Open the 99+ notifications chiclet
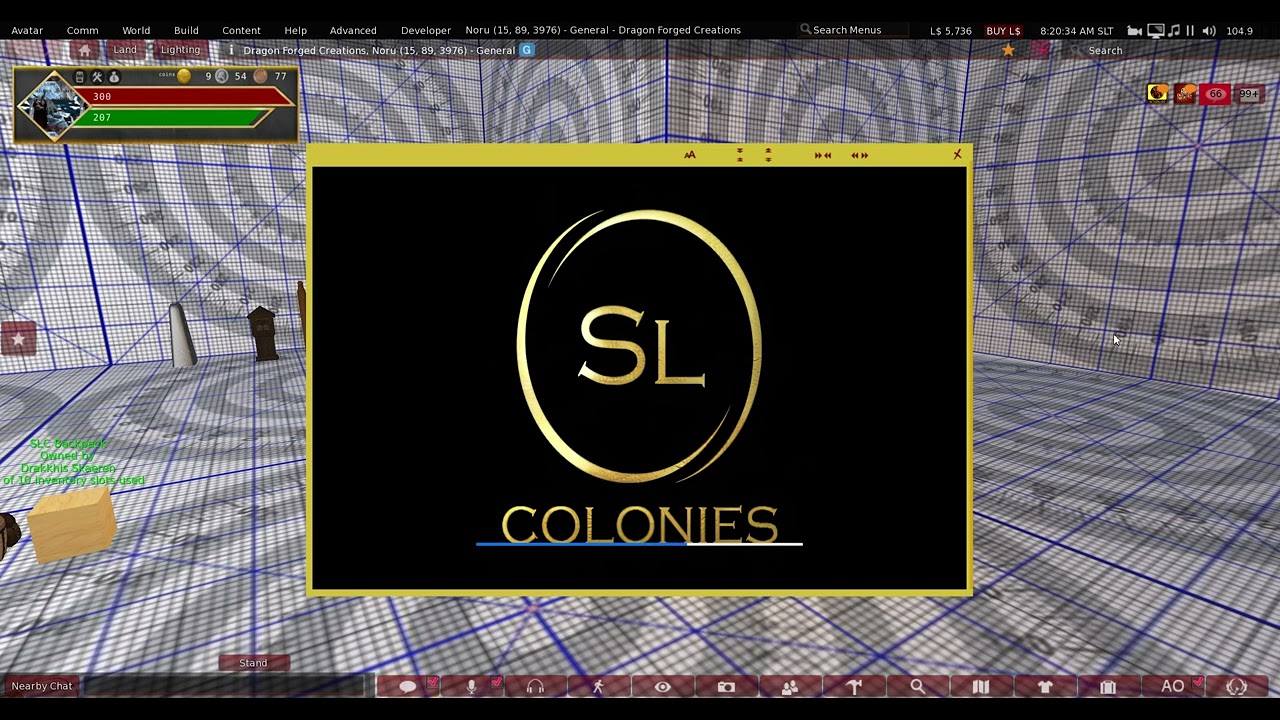Screen dimensions: 1280x720 pyautogui.click(x=1249, y=94)
